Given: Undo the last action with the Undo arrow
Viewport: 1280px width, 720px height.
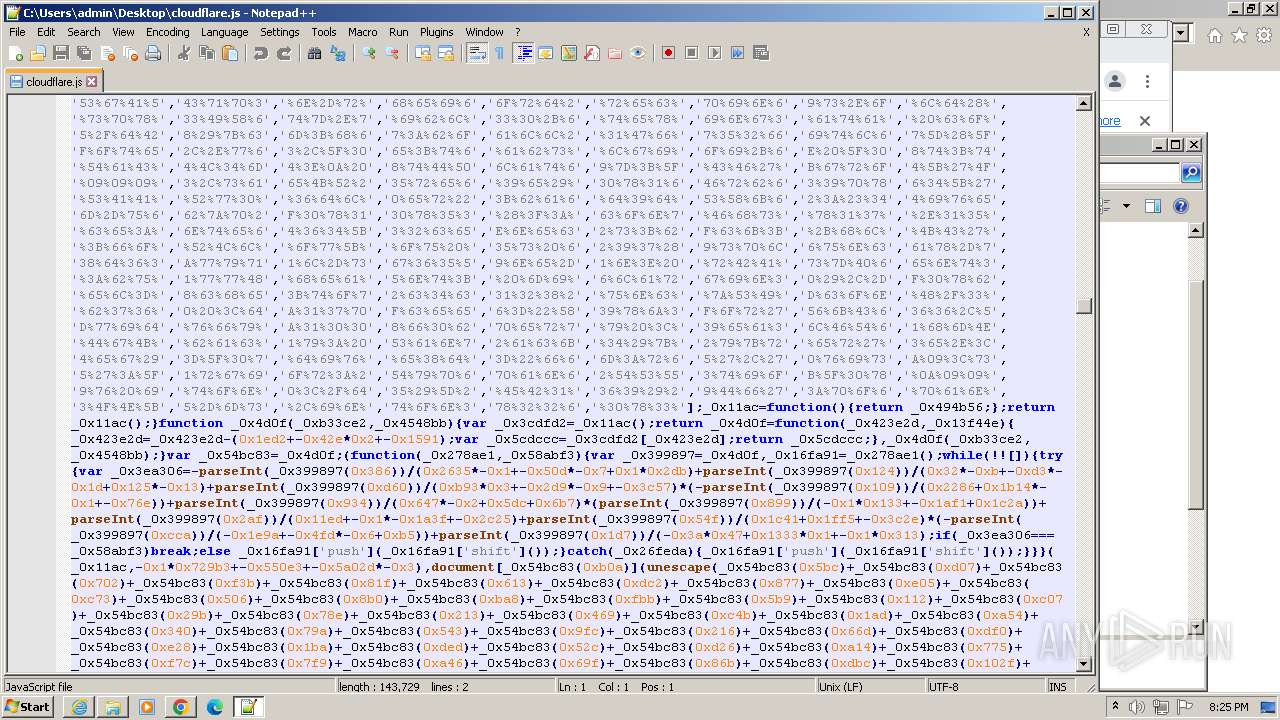Looking at the screenshot, I should [x=260, y=53].
